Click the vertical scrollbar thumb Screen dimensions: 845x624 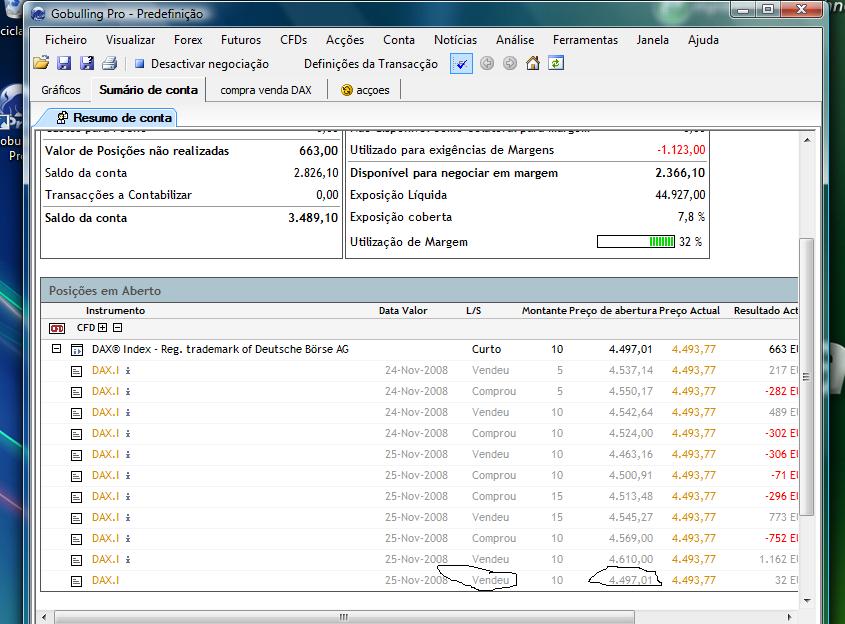coord(806,376)
